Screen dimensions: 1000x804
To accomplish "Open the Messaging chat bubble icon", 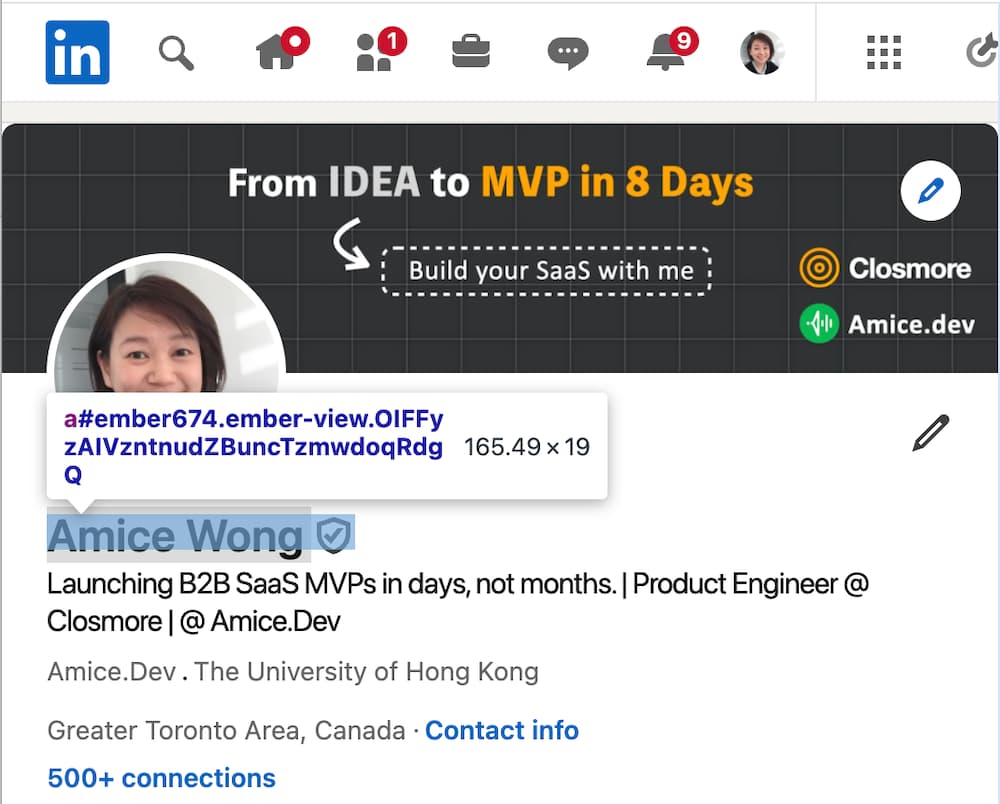I will point(568,52).
